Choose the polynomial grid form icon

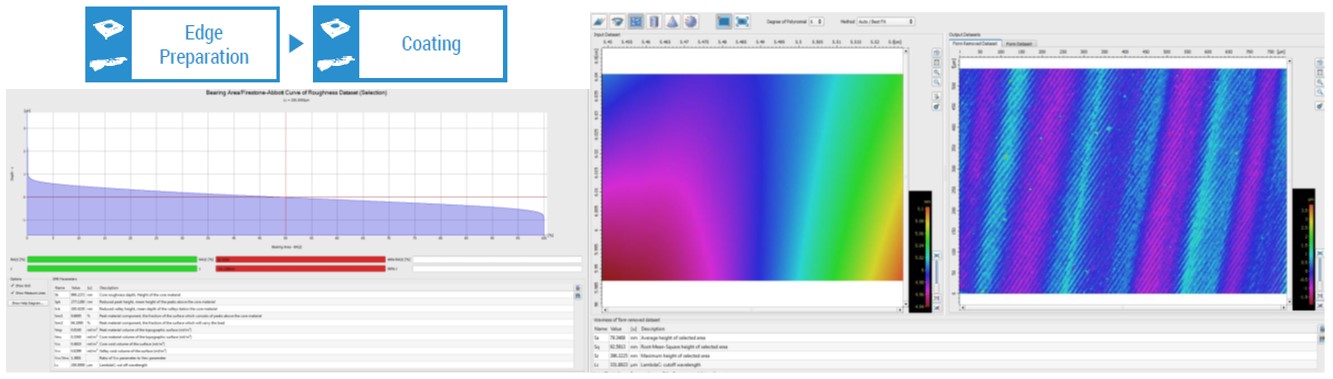click(x=636, y=21)
